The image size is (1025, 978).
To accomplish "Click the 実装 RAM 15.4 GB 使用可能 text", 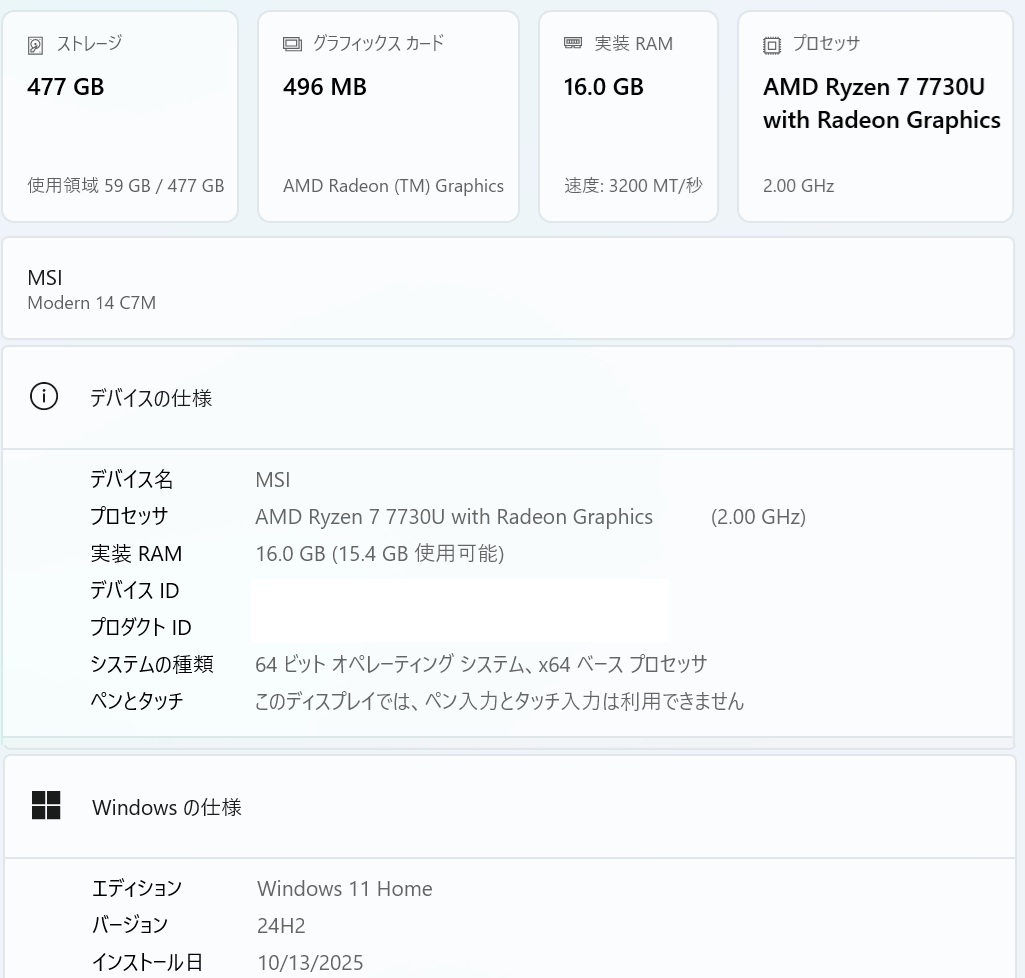I will pyautogui.click(x=380, y=554).
